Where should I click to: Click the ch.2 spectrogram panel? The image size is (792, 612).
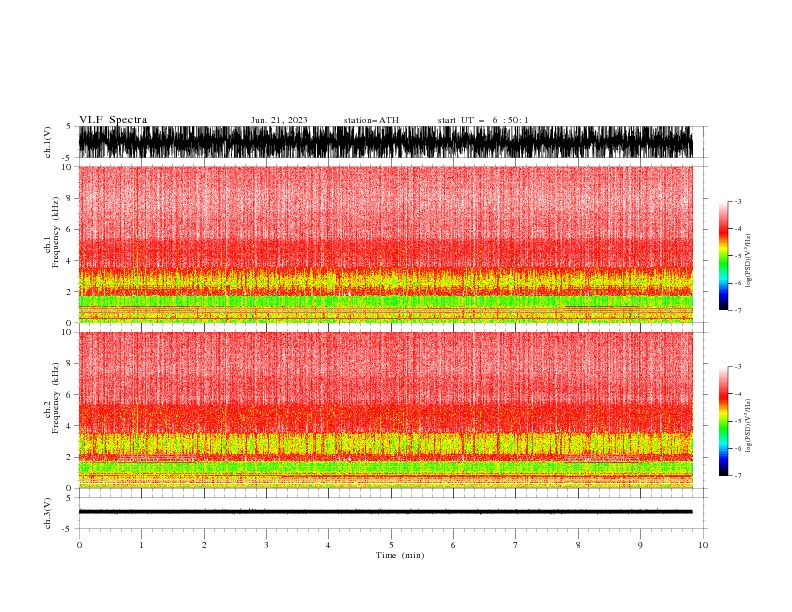(x=385, y=410)
